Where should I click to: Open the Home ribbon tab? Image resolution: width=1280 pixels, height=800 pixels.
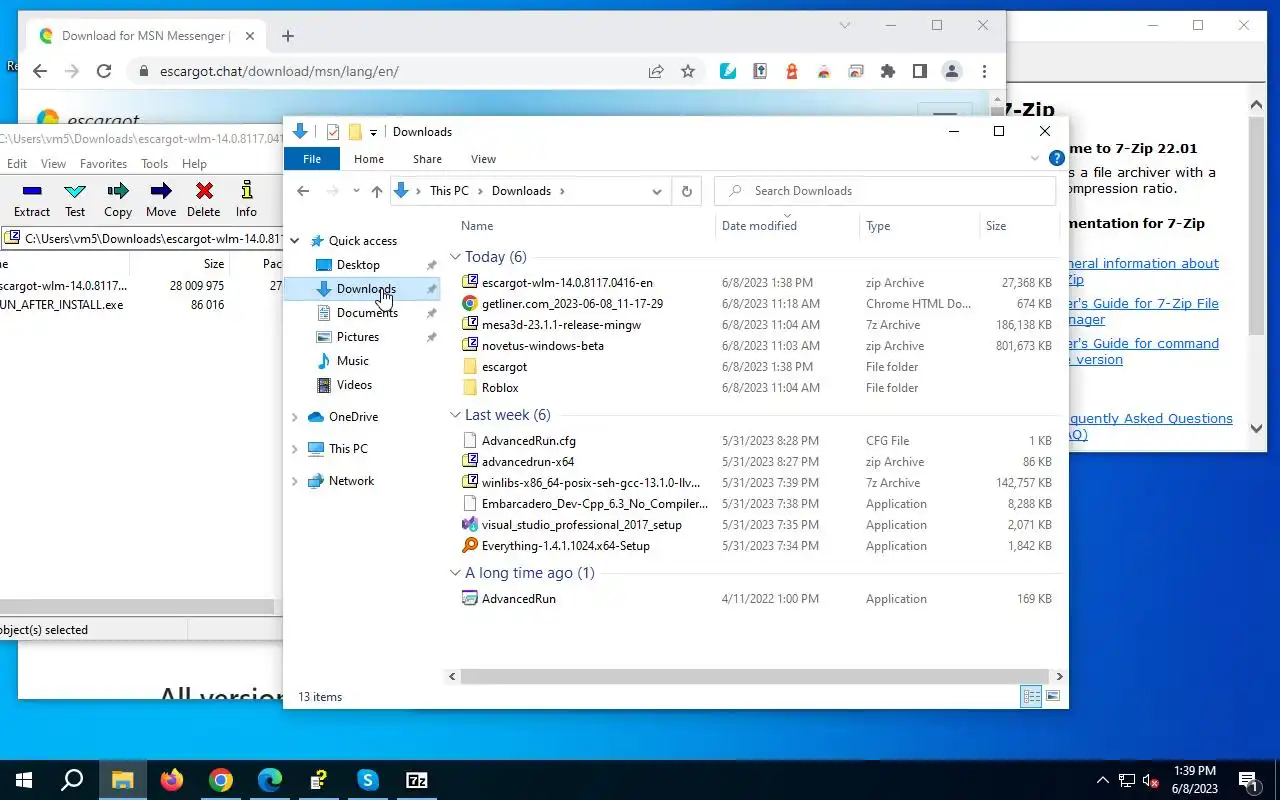coord(369,159)
